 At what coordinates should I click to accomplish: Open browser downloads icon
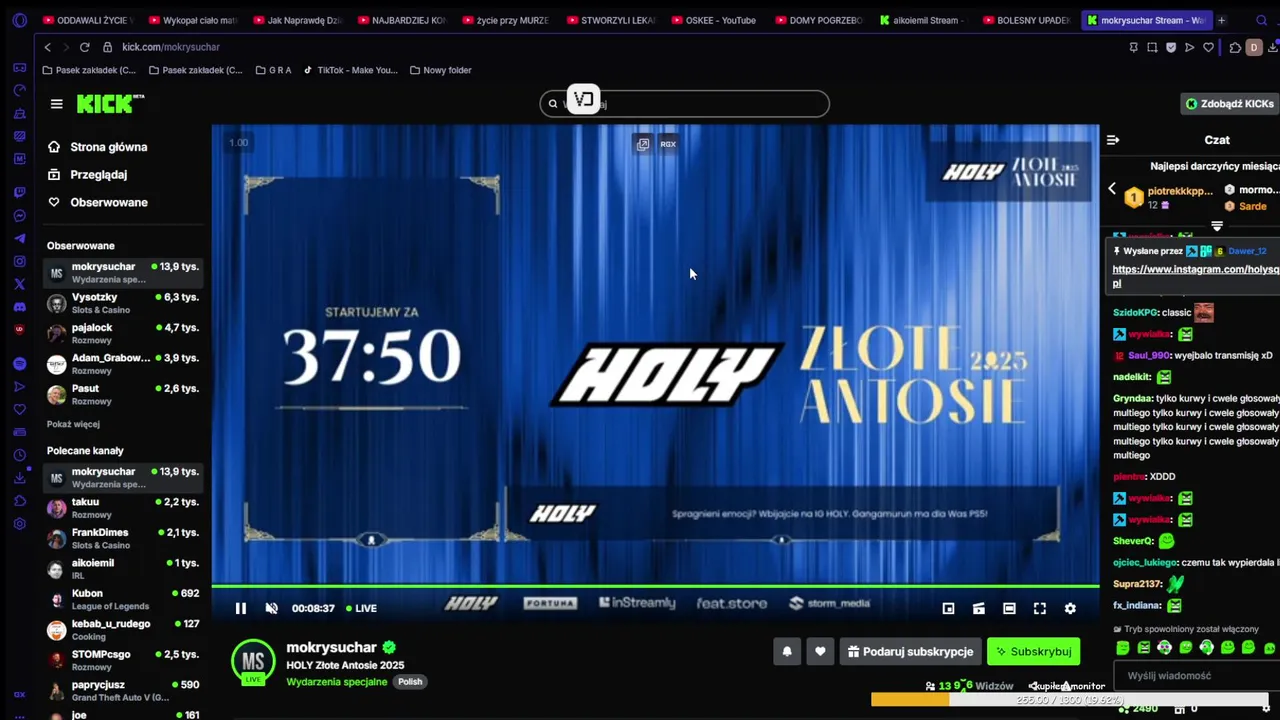point(1274,47)
